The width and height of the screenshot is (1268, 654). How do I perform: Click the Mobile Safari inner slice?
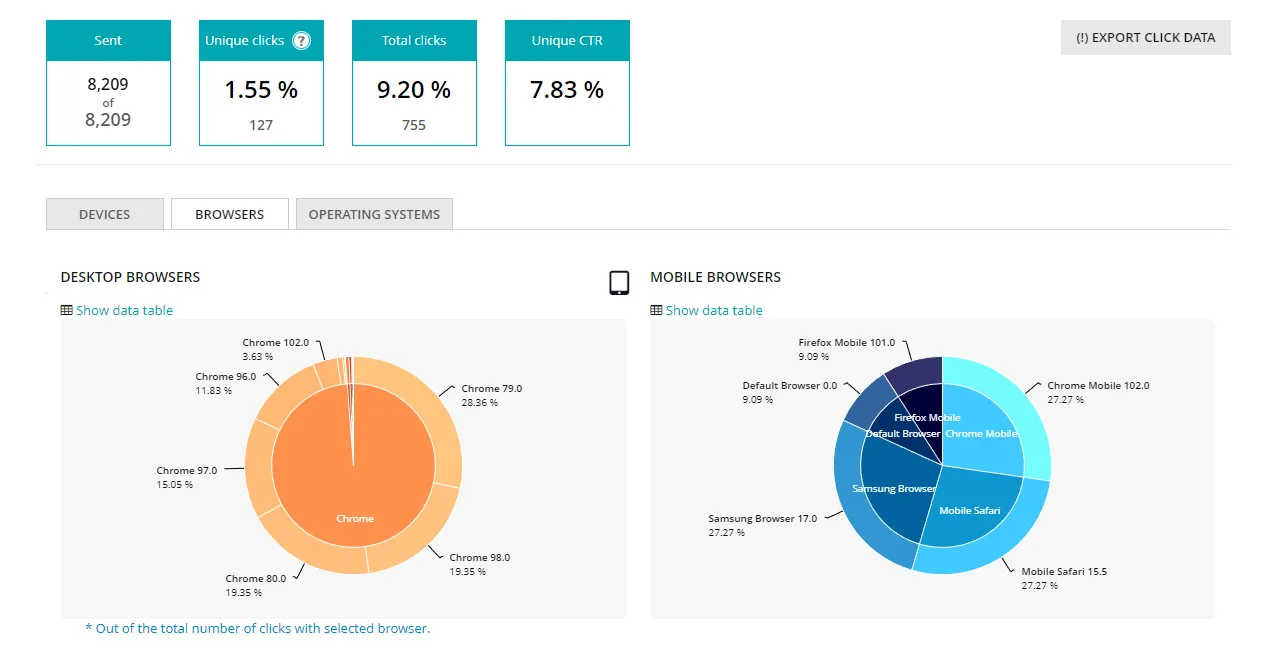(968, 510)
